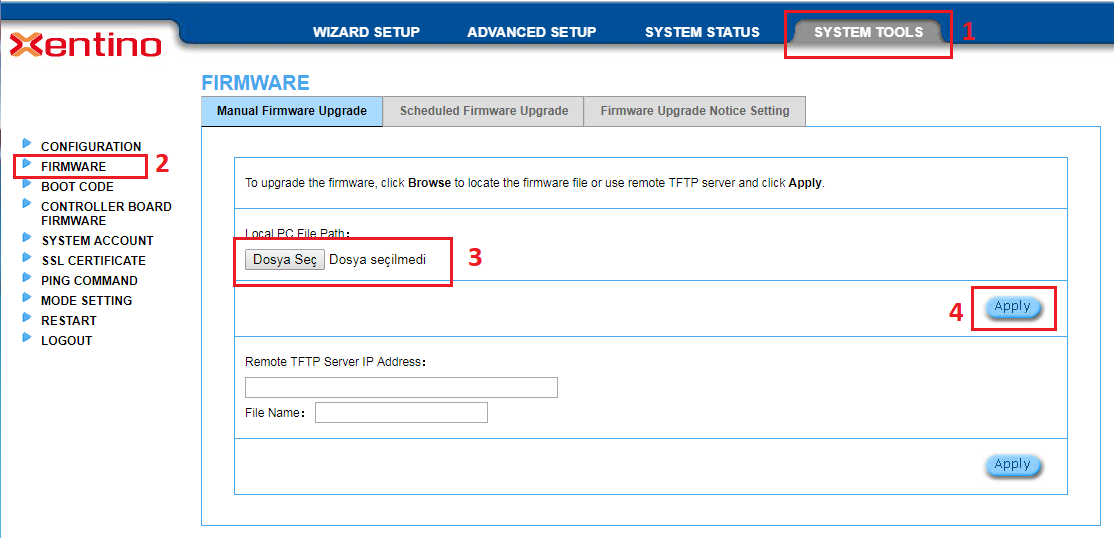Select the SYSTEM TOOLS top tab
Screen dimensions: 1118x538
[x=868, y=32]
